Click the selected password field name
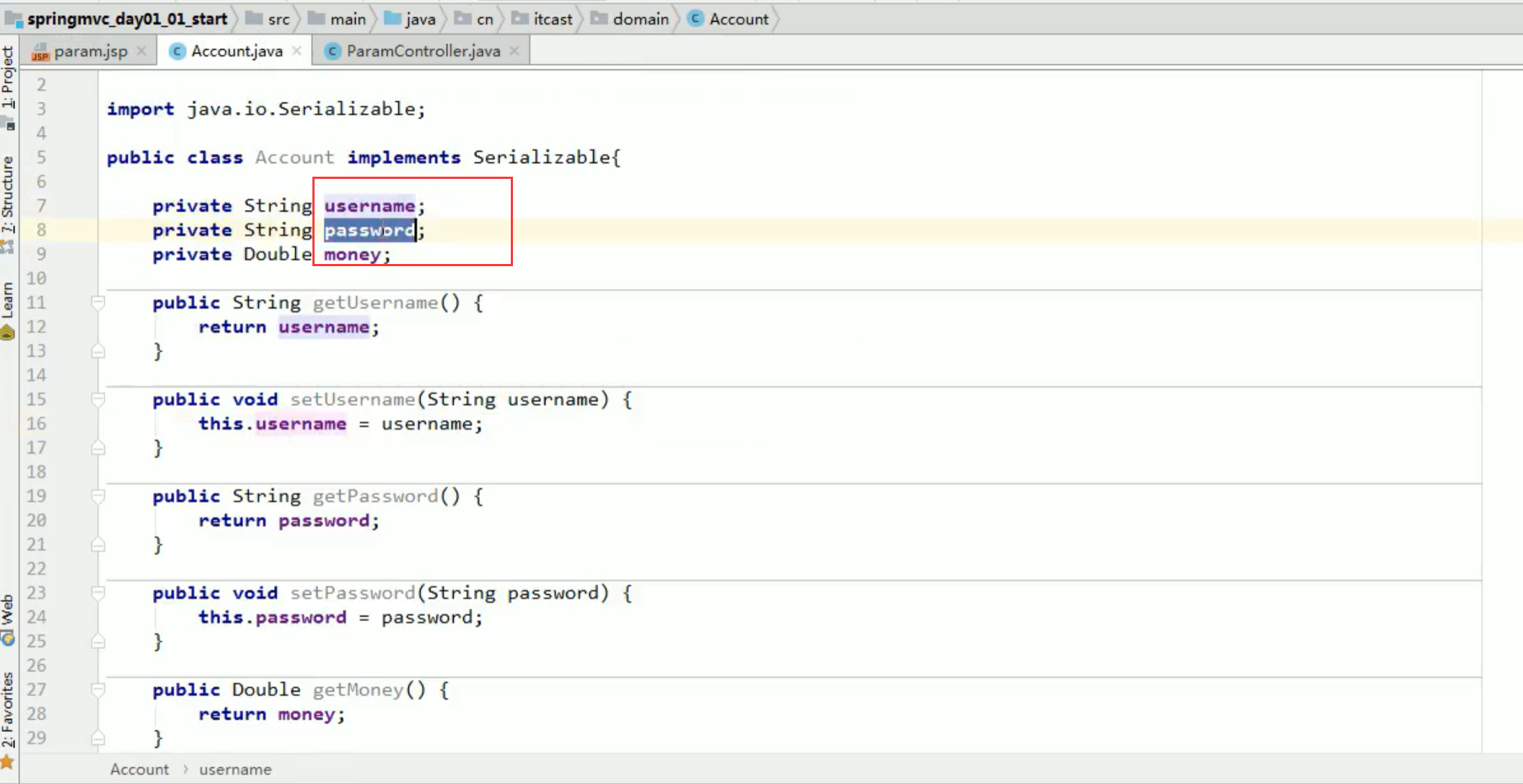The image size is (1523, 784). (369, 230)
